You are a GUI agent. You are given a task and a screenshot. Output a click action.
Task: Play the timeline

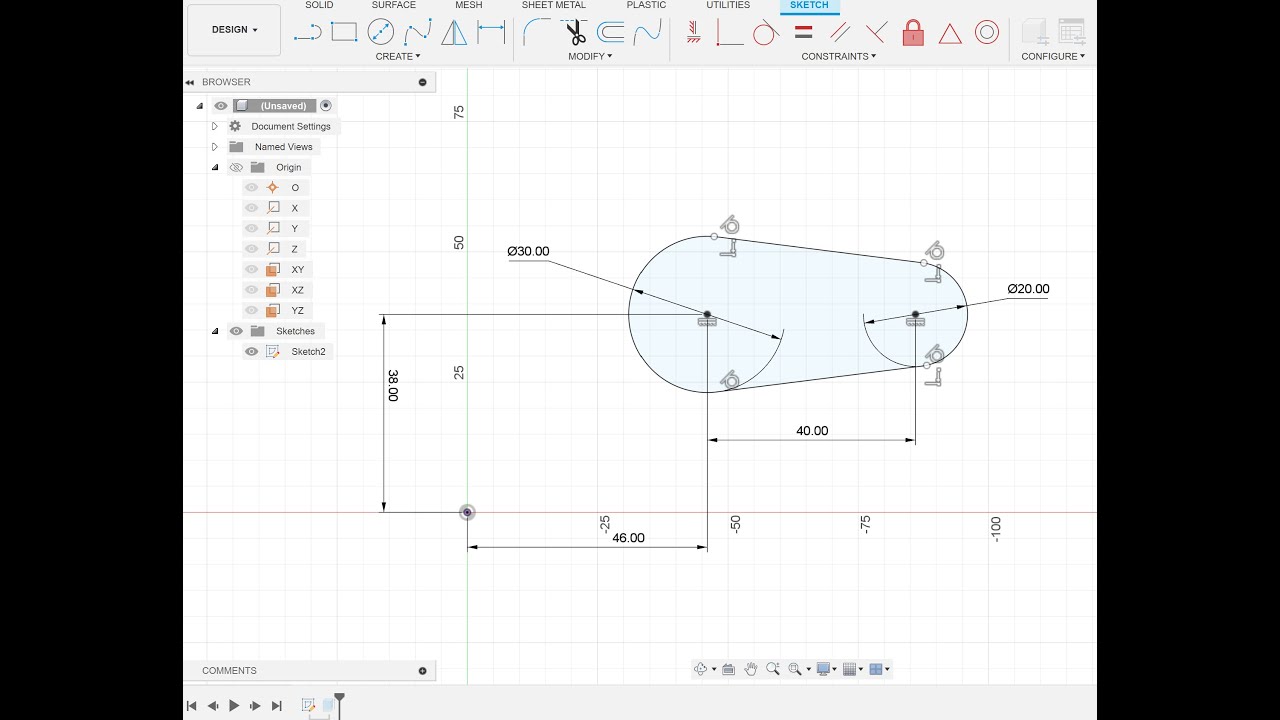(x=234, y=706)
